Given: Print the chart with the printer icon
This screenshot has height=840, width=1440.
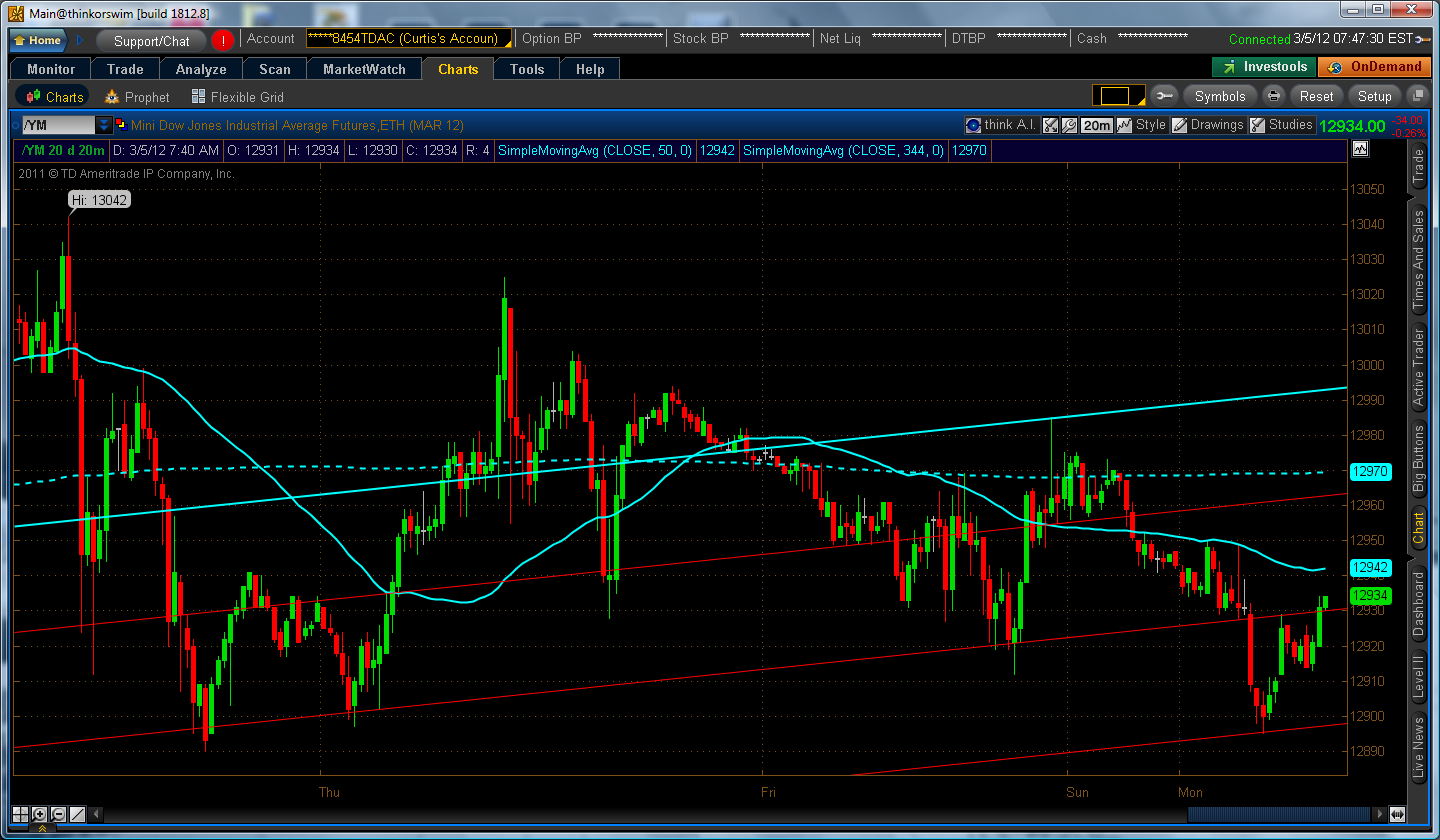Looking at the screenshot, I should coord(1274,96).
